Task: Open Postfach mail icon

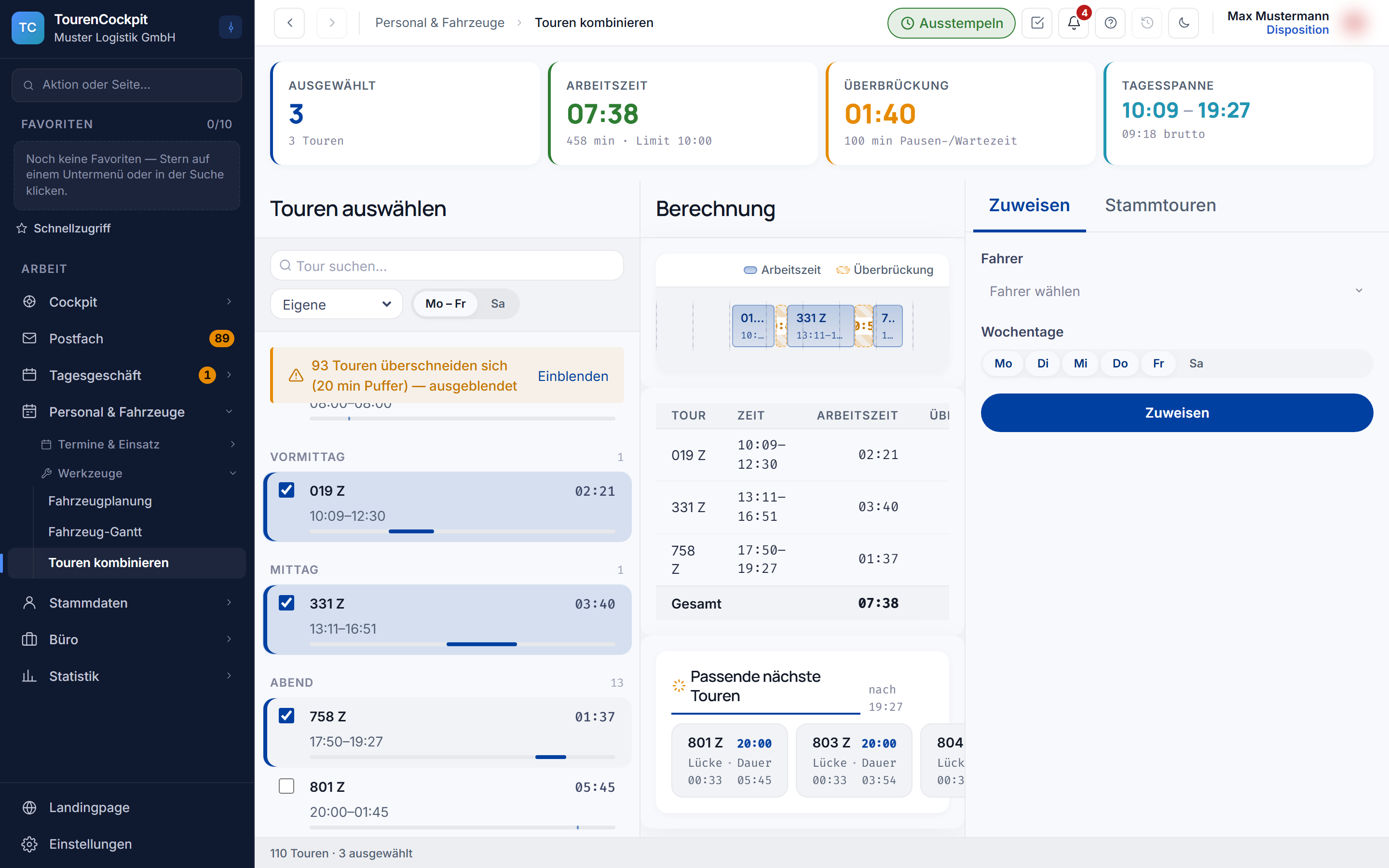Action: [x=29, y=338]
